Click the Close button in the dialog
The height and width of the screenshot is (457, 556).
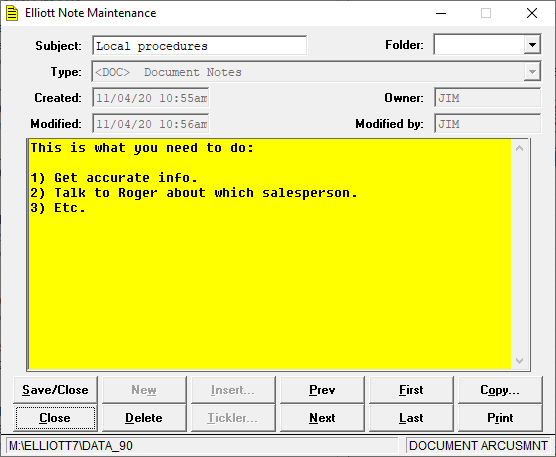[x=55, y=418]
